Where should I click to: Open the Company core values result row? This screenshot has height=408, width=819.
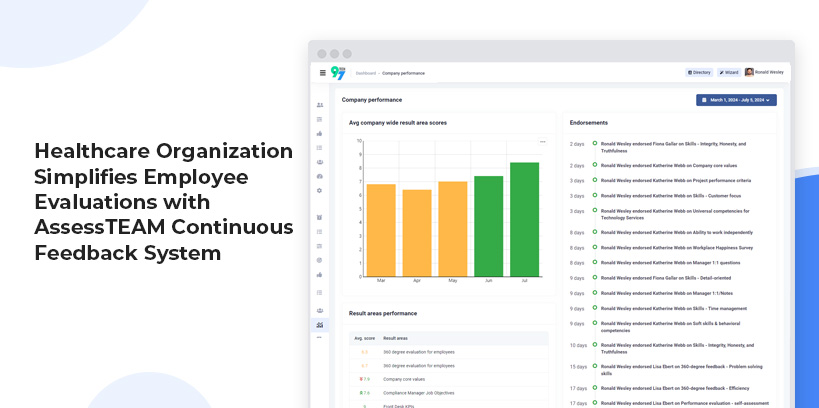tap(449, 379)
